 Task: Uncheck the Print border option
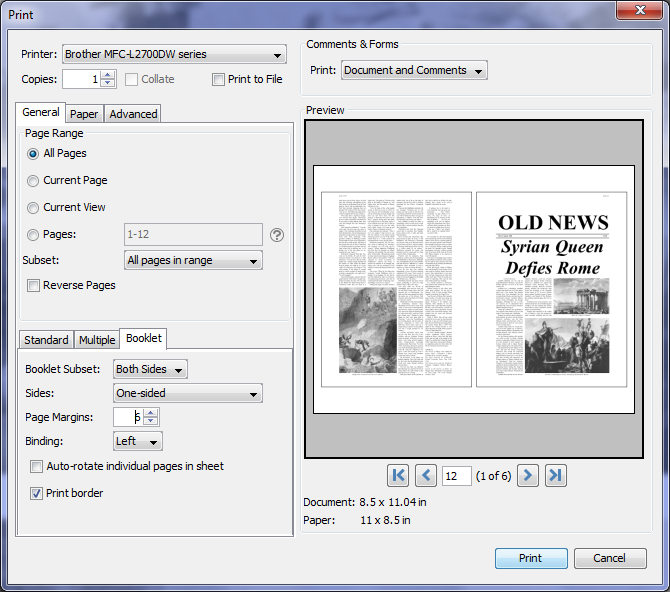pyautogui.click(x=36, y=493)
